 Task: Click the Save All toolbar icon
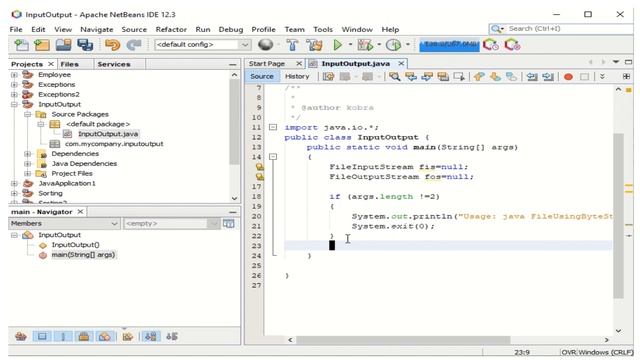pos(85,45)
